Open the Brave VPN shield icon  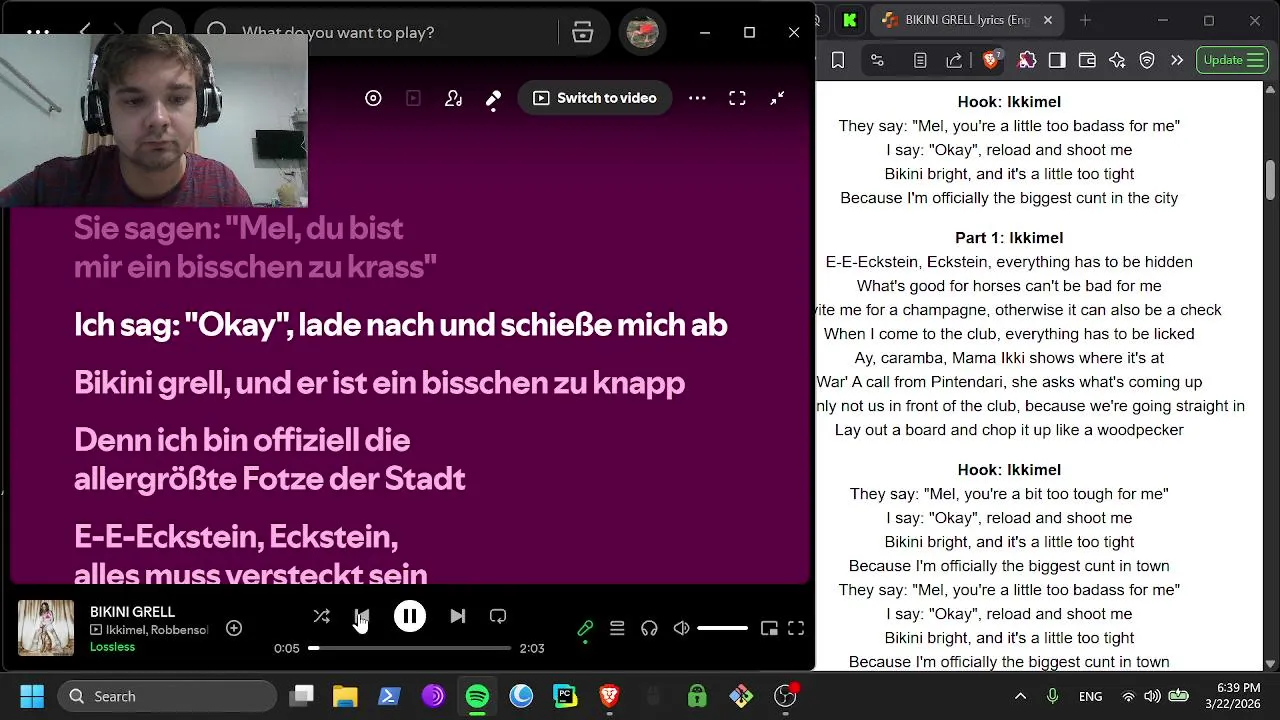pos(1147,60)
